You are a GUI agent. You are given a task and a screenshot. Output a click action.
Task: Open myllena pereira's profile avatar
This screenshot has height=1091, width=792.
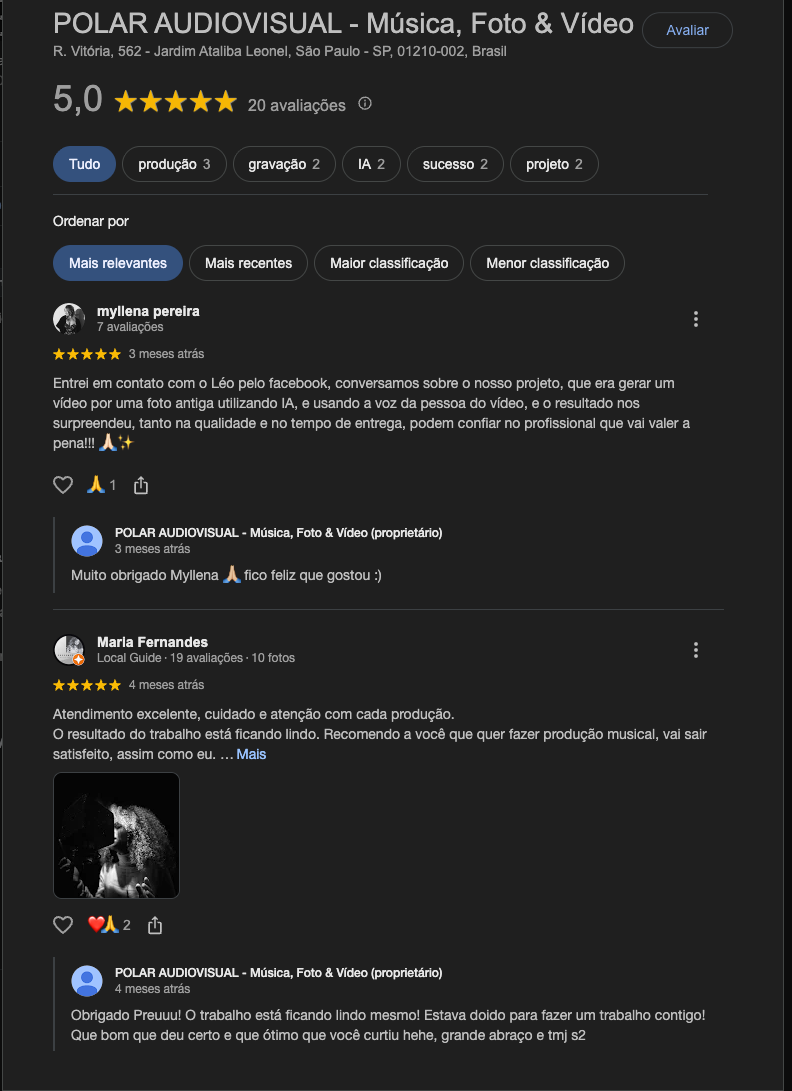pos(69,319)
